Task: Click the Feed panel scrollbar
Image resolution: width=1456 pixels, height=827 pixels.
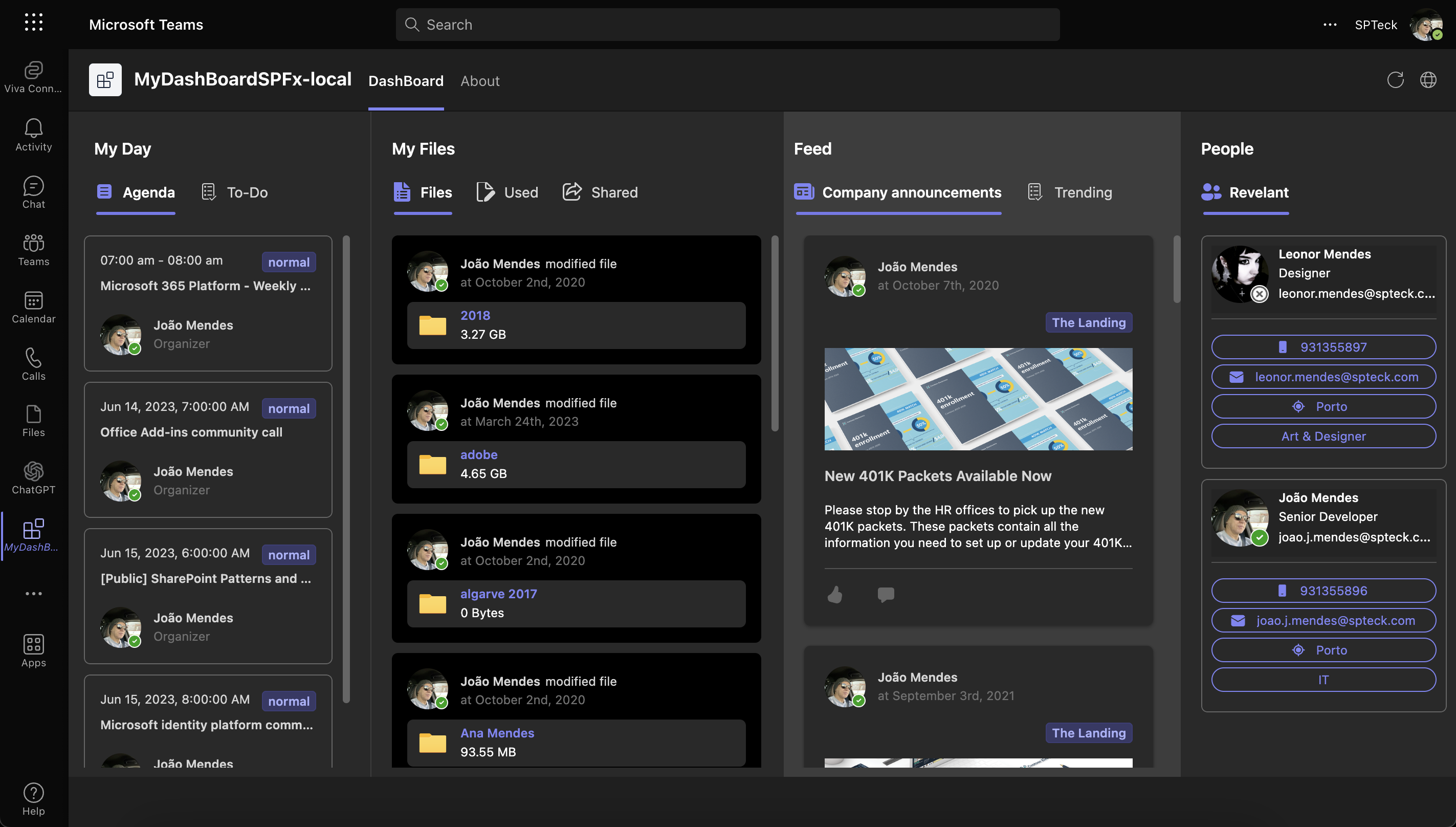Action: coord(1177,269)
